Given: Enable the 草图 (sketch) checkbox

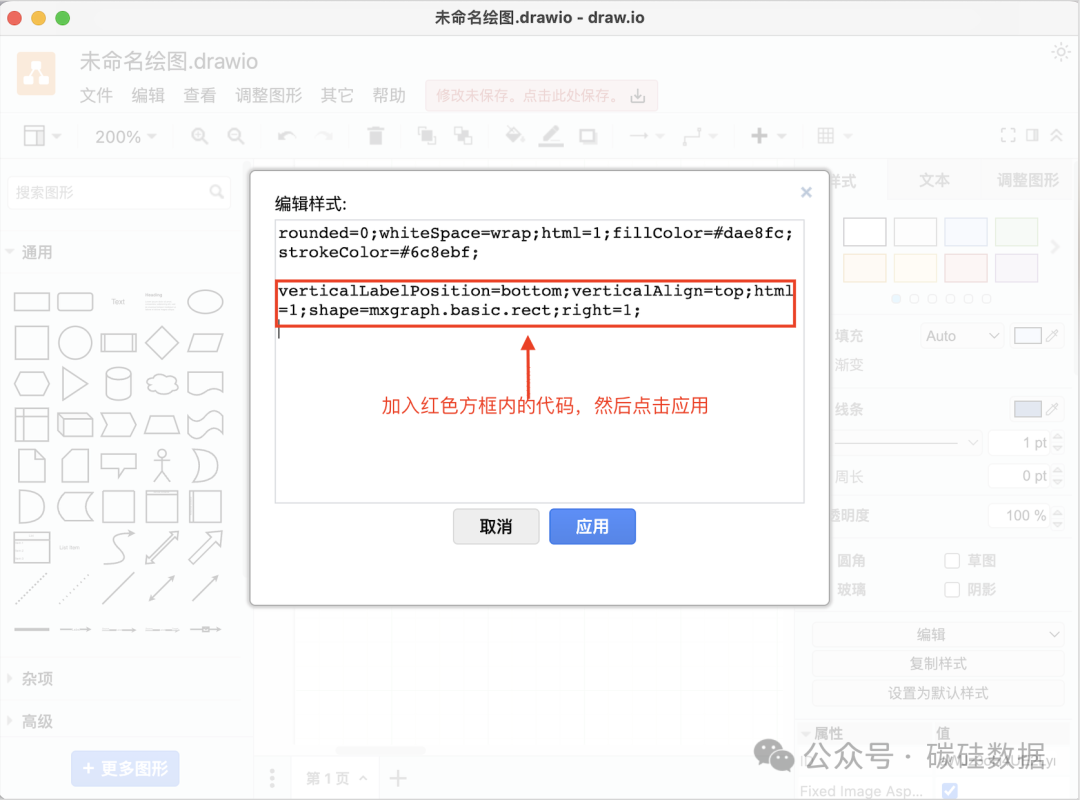Looking at the screenshot, I should coord(951,560).
